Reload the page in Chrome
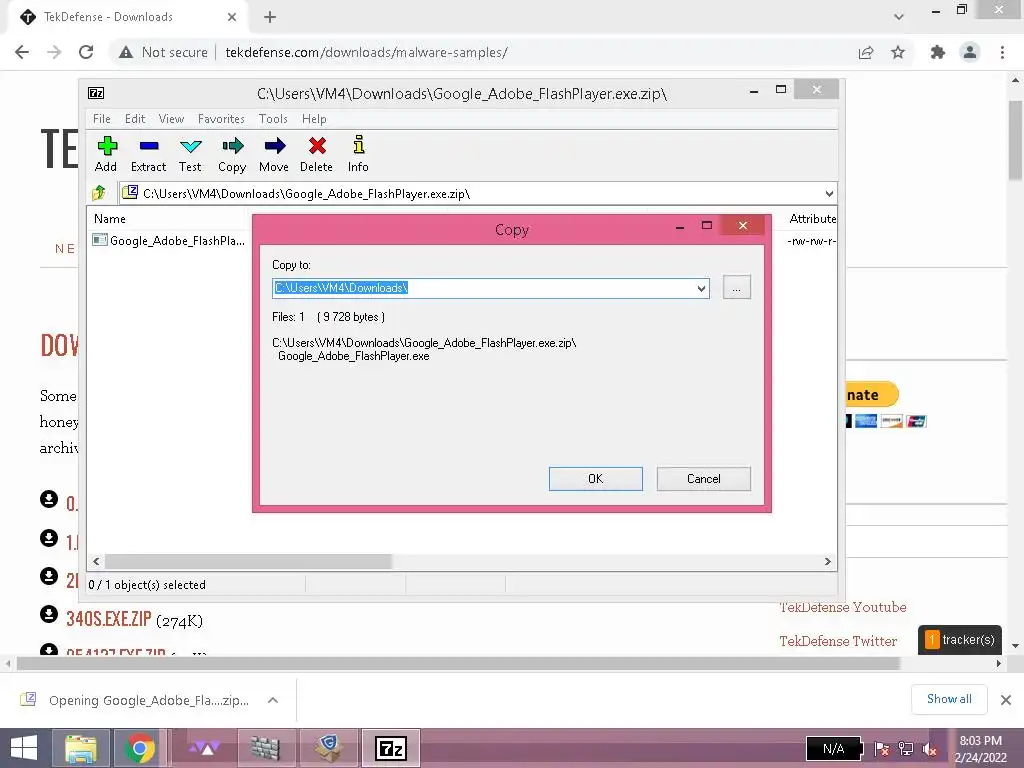Image resolution: width=1024 pixels, height=768 pixels. pyautogui.click(x=86, y=52)
